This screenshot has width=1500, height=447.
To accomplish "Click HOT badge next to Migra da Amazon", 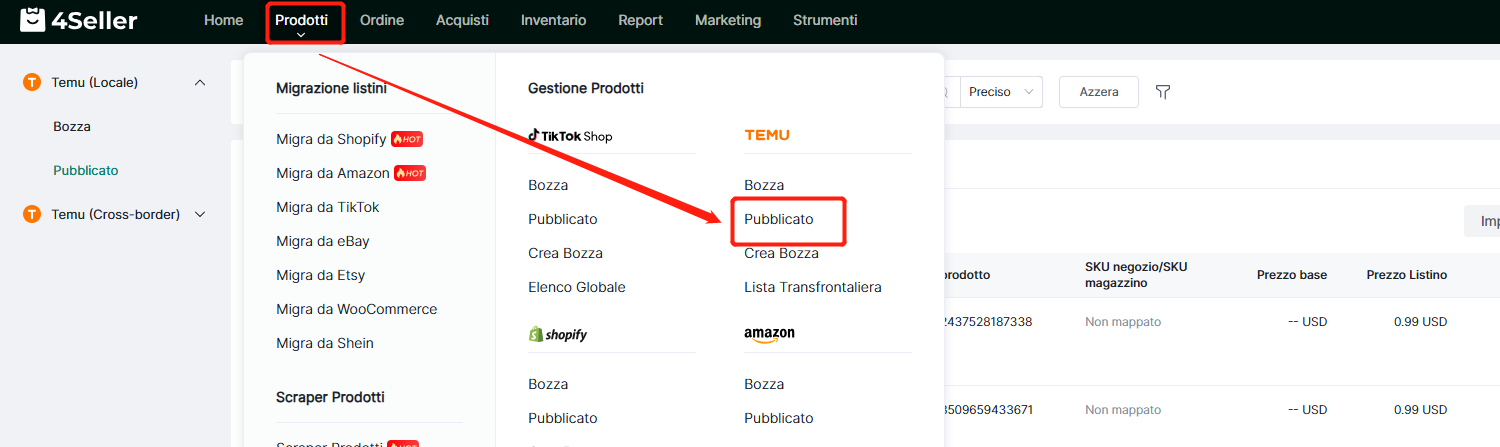I will point(410,173).
